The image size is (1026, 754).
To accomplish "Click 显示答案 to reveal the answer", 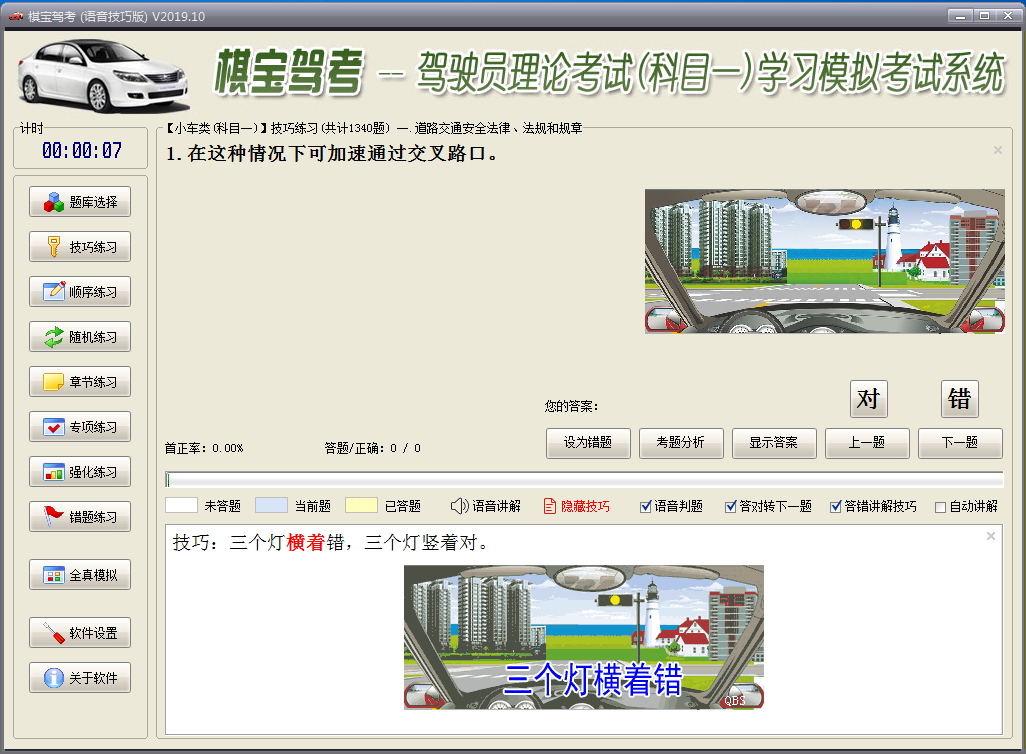I will pyautogui.click(x=774, y=443).
